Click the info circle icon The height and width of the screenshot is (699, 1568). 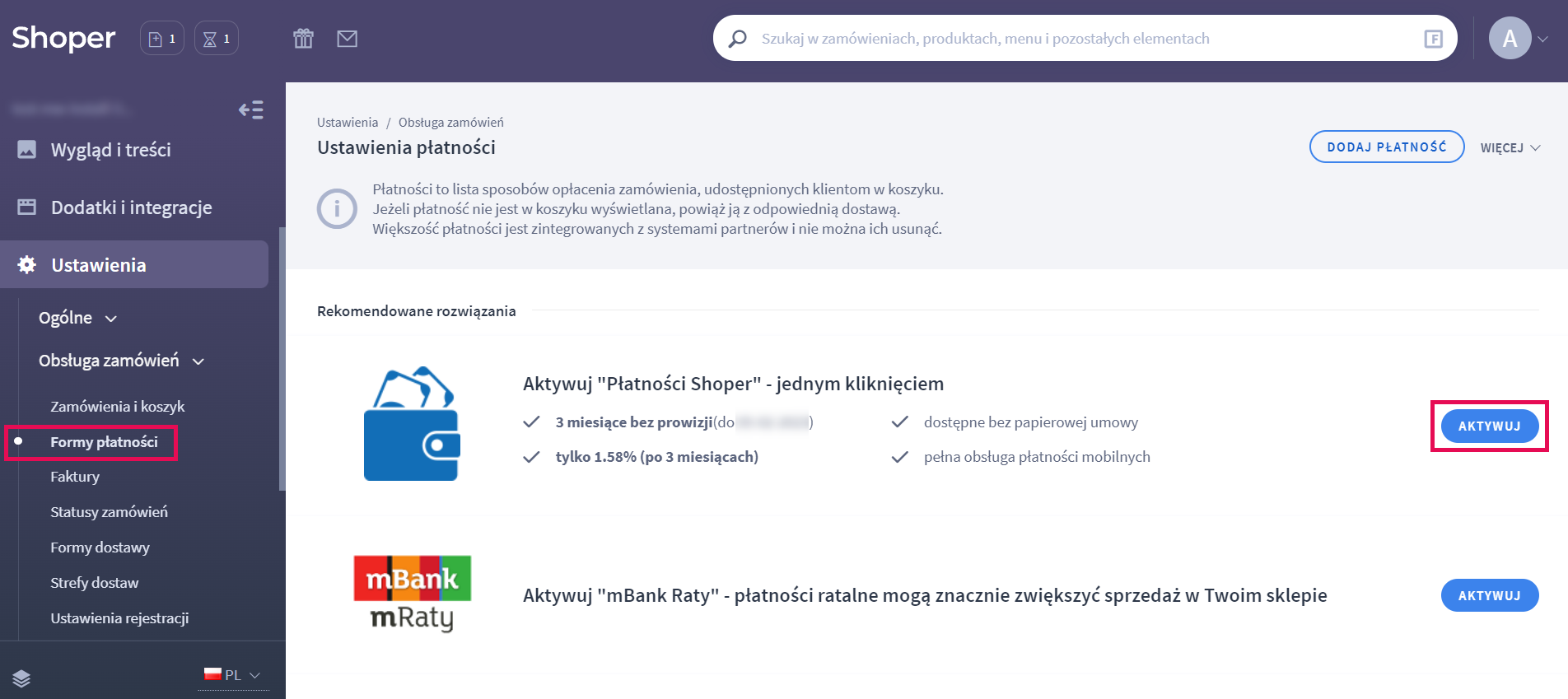[337, 209]
